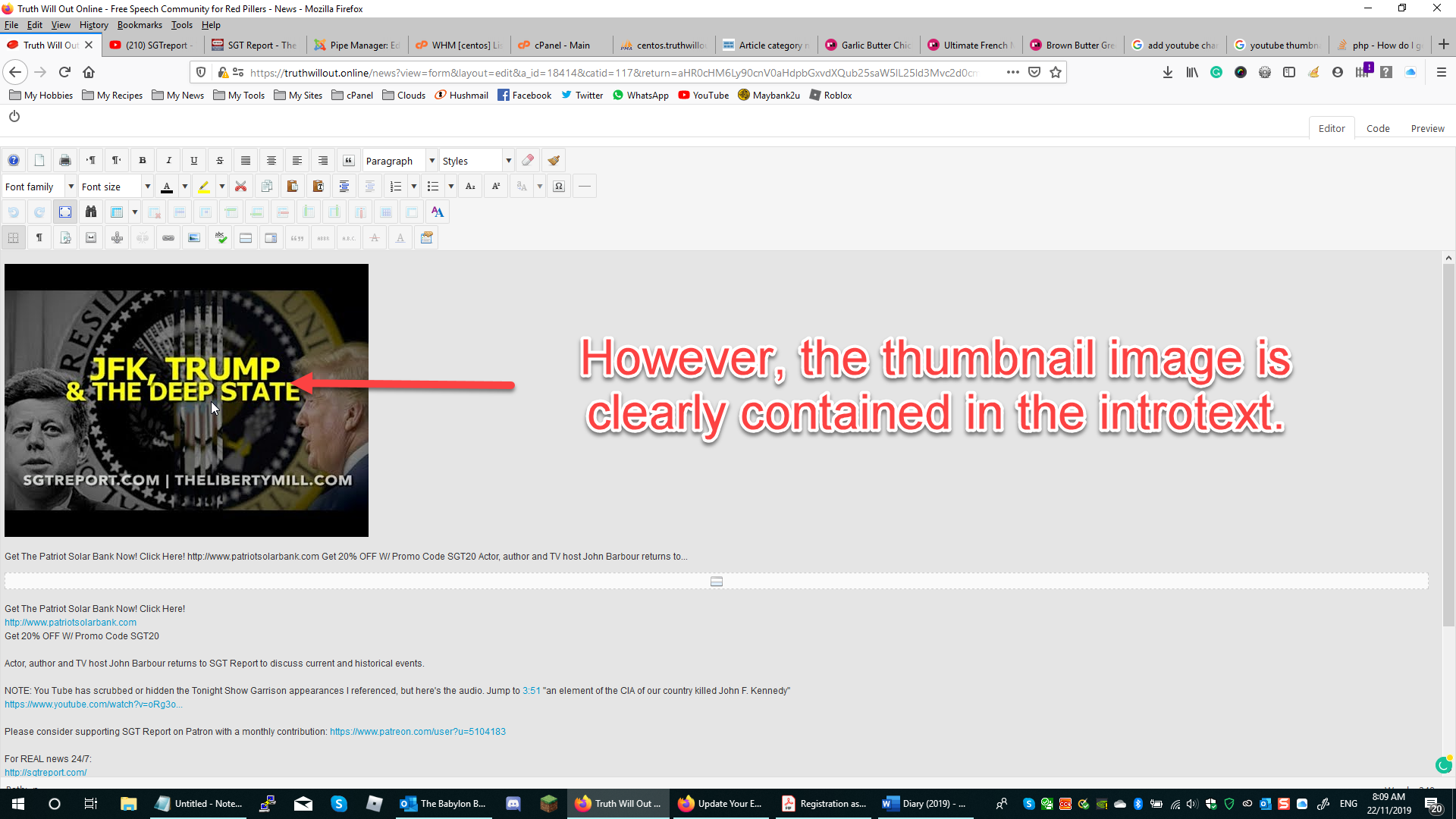Expand the Font family dropdown

click(39, 187)
